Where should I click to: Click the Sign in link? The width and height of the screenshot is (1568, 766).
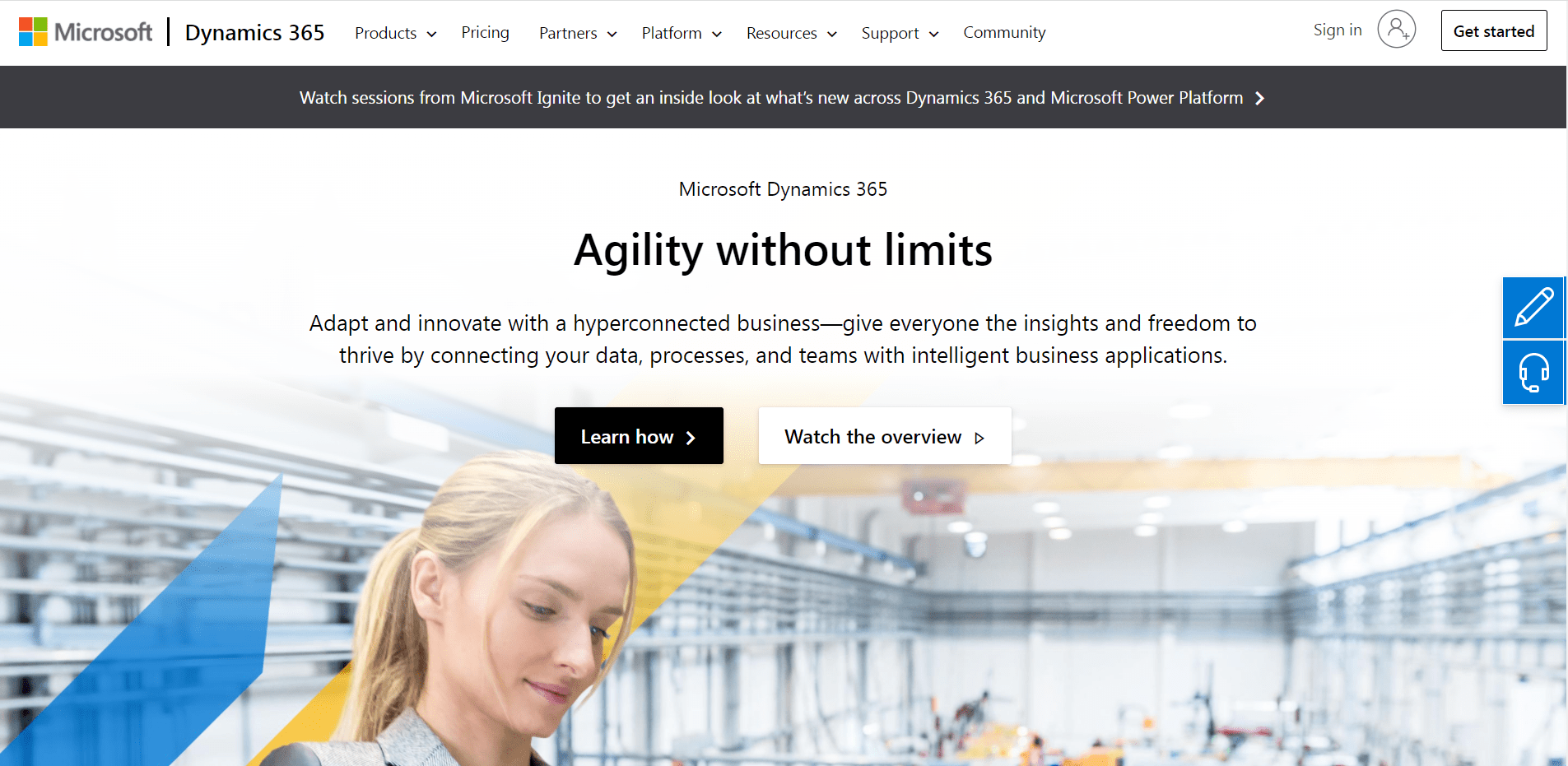coord(1338,30)
